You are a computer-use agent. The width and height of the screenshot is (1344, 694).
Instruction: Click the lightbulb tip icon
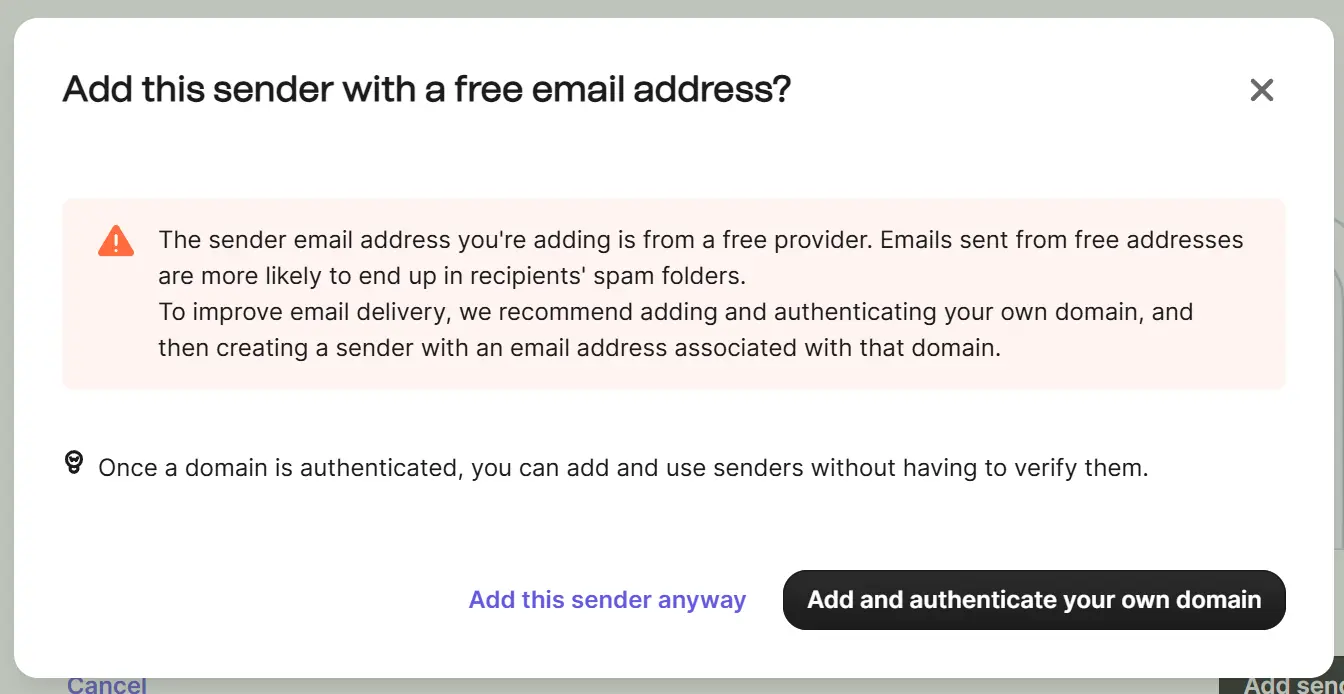pyautogui.click(x=74, y=462)
